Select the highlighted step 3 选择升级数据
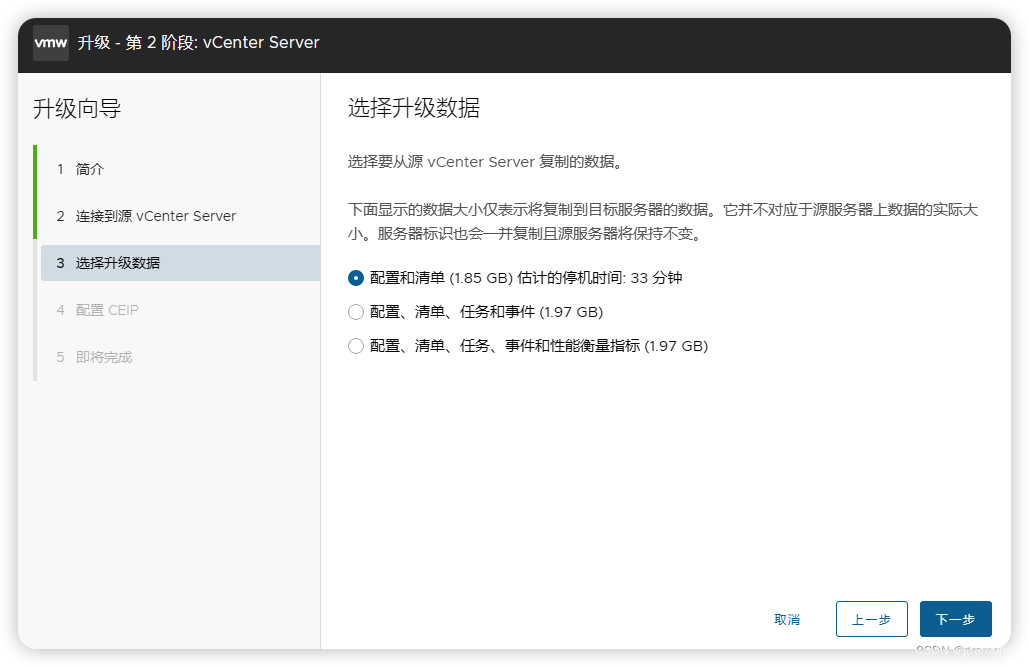Screen dimensions: 1029x667 coord(120,262)
